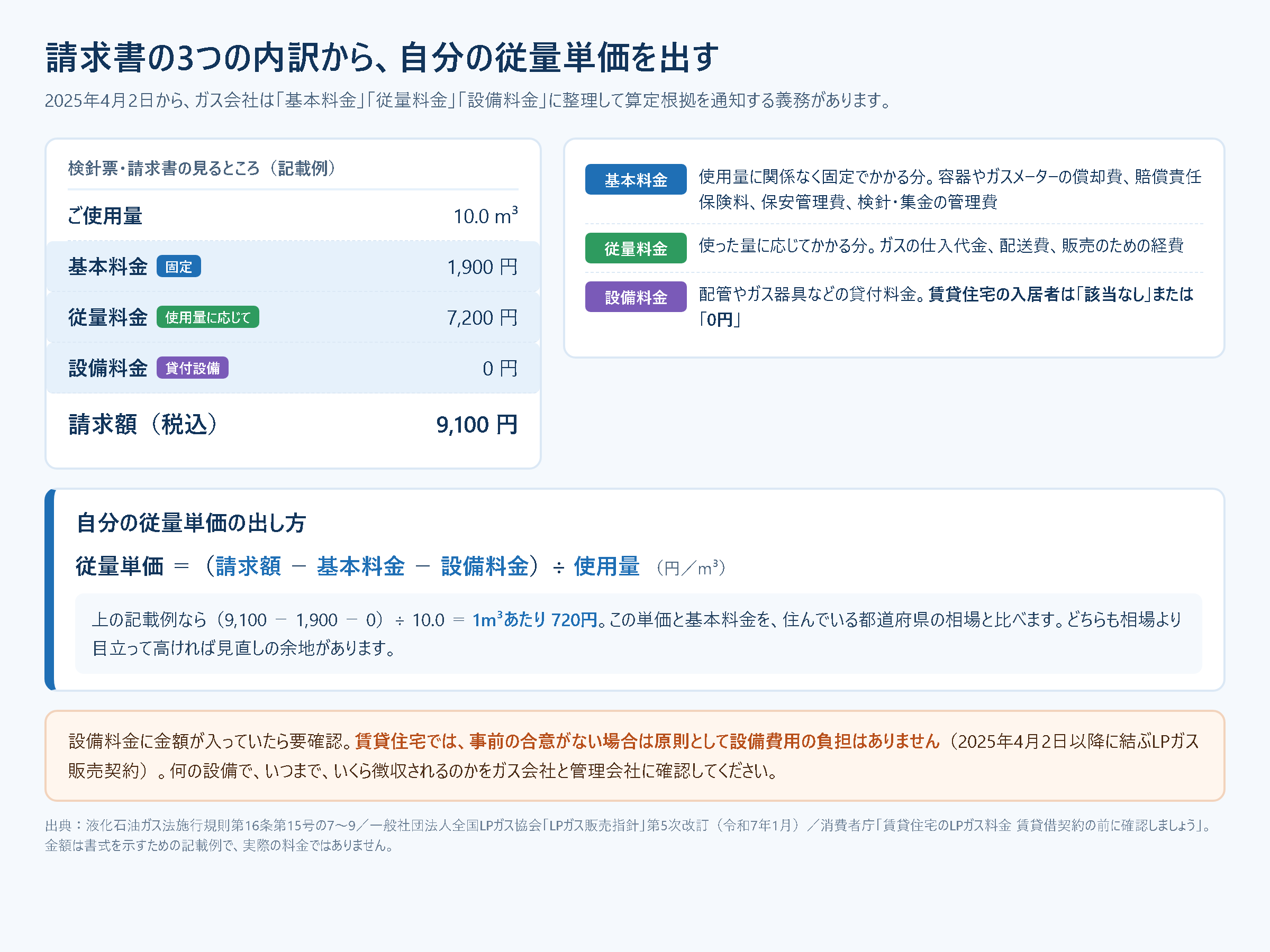Click the sentence starting 何の設備で、いつまで

pos(474,770)
